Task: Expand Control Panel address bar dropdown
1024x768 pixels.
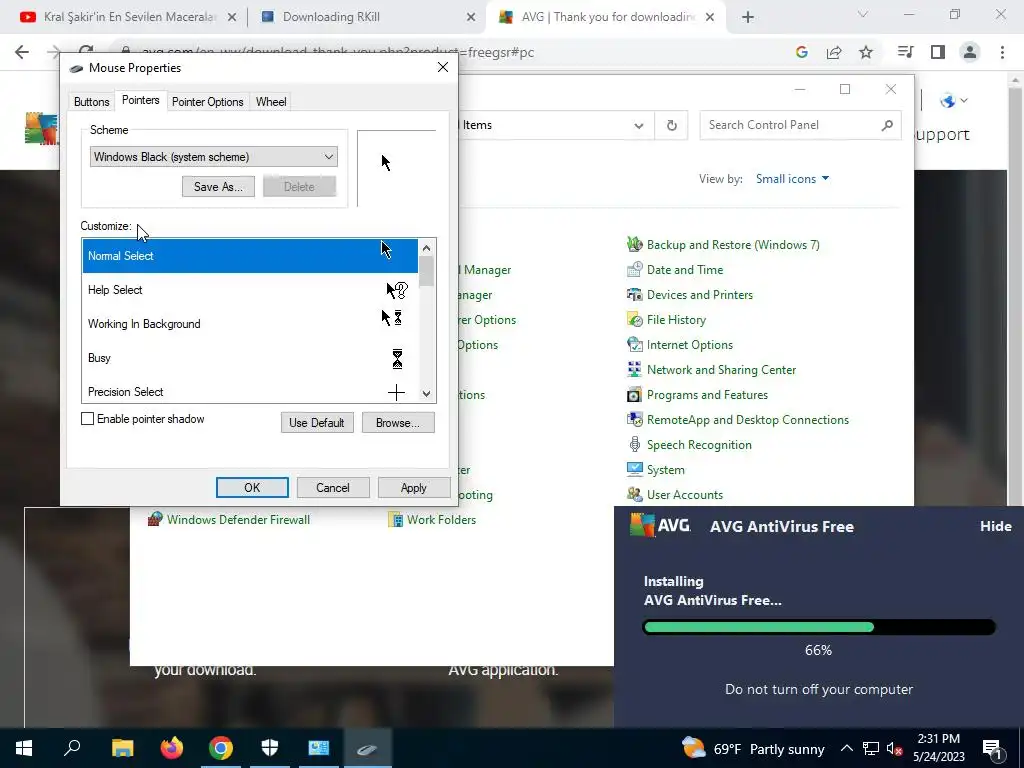Action: coord(638,125)
